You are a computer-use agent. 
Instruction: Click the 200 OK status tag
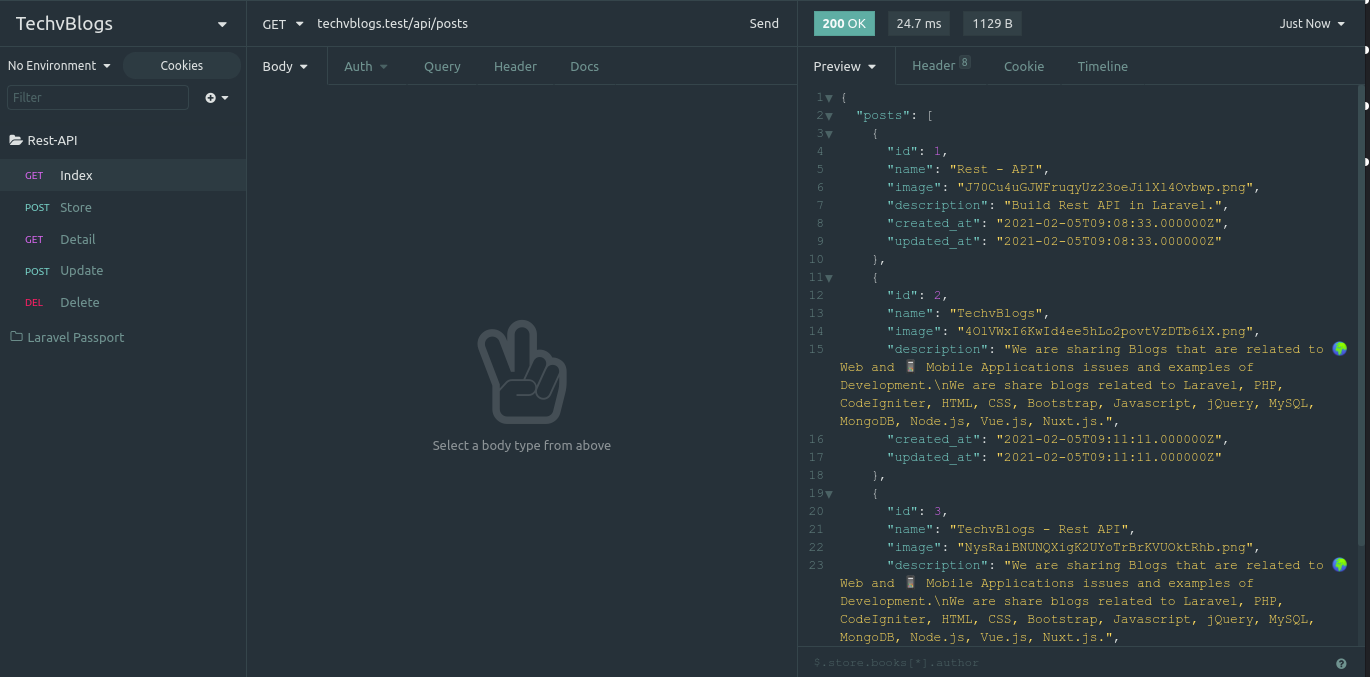point(845,24)
